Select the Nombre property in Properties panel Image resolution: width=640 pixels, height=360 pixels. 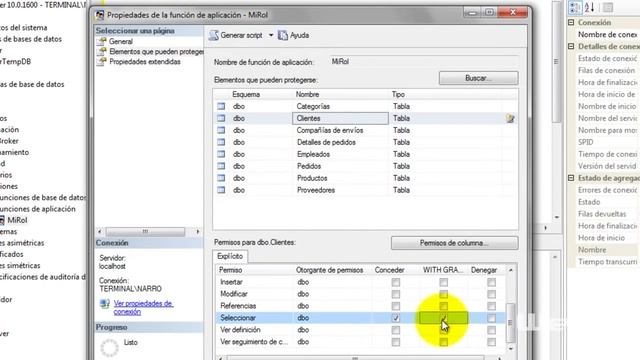(608, 250)
